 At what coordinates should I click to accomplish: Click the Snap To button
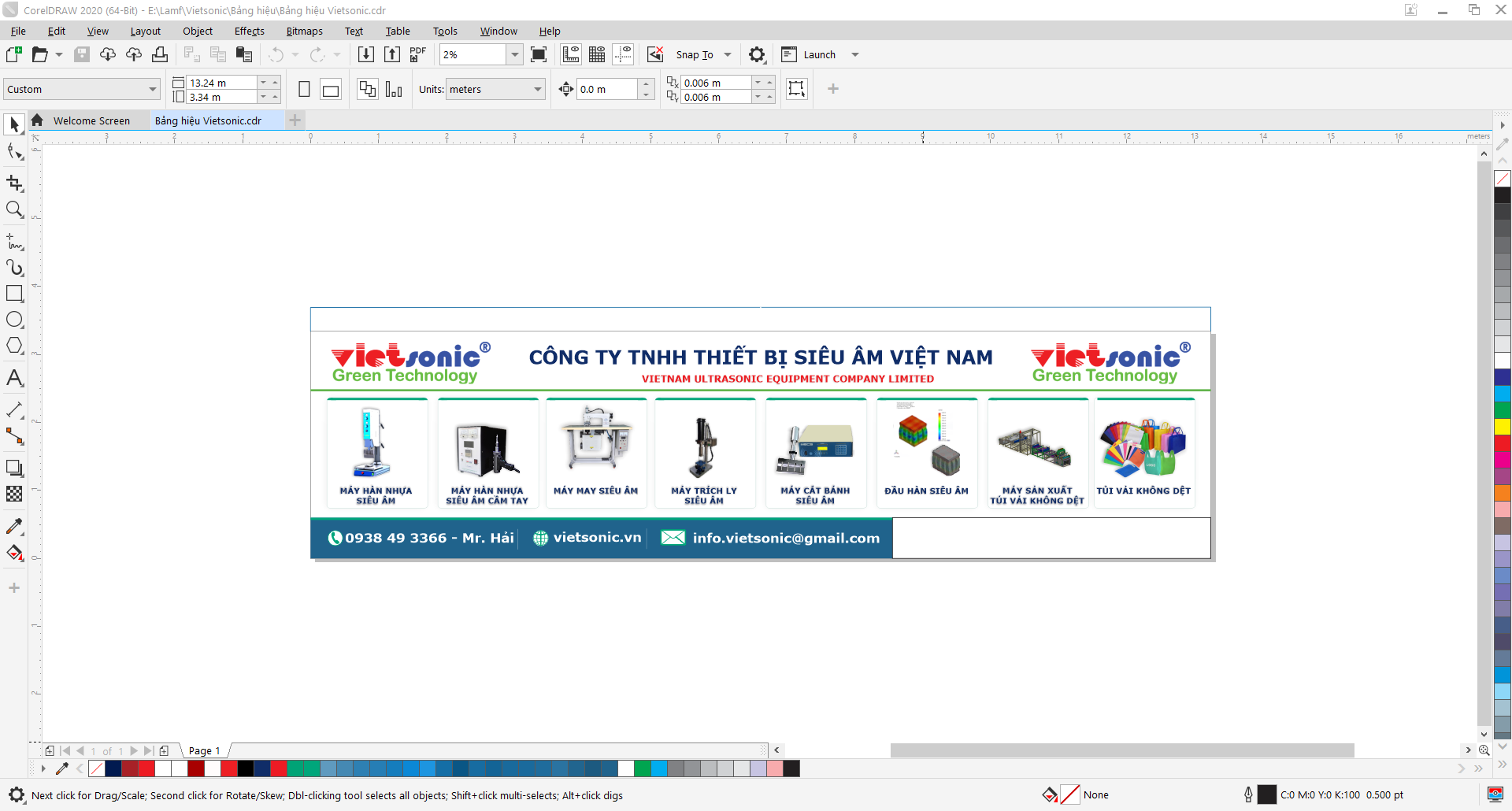[x=695, y=54]
